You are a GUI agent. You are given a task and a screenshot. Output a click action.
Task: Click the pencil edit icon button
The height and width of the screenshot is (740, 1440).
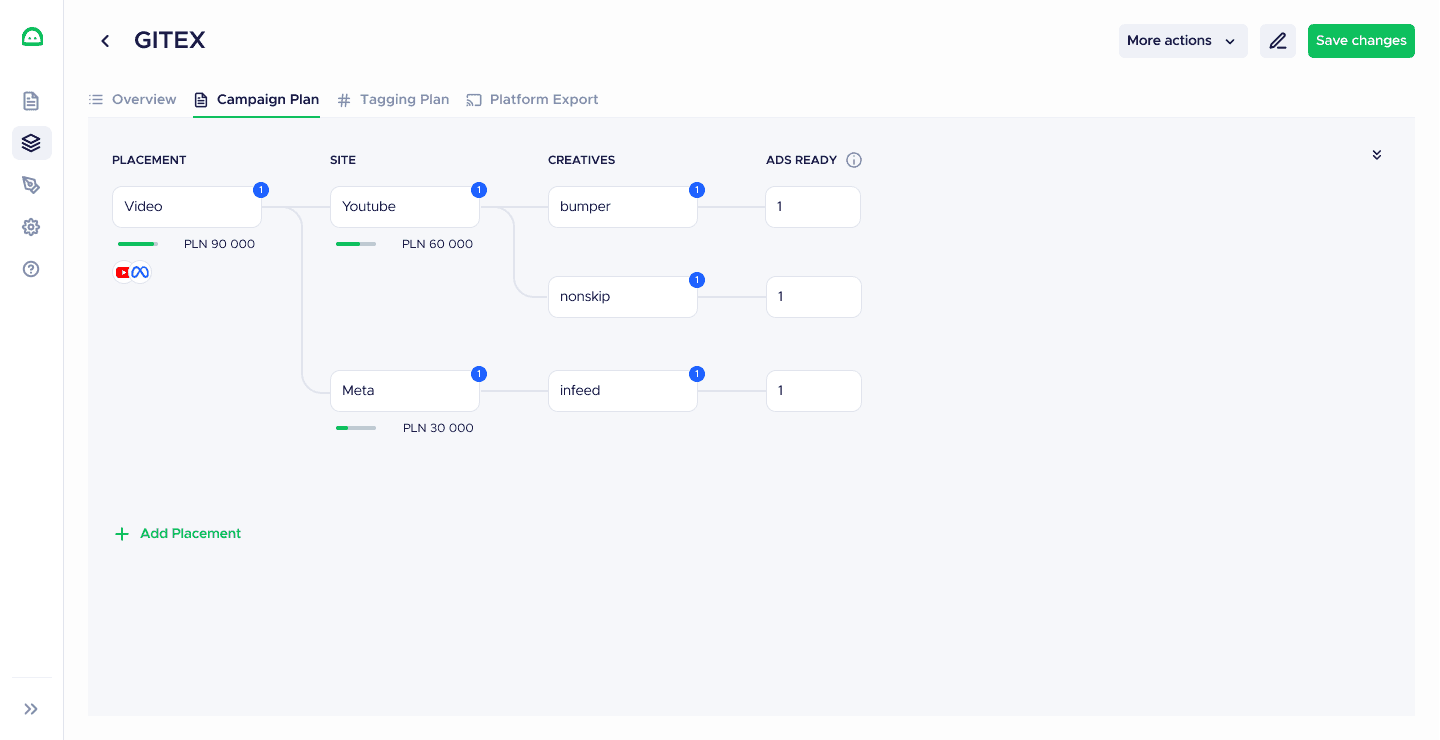[x=1278, y=41]
